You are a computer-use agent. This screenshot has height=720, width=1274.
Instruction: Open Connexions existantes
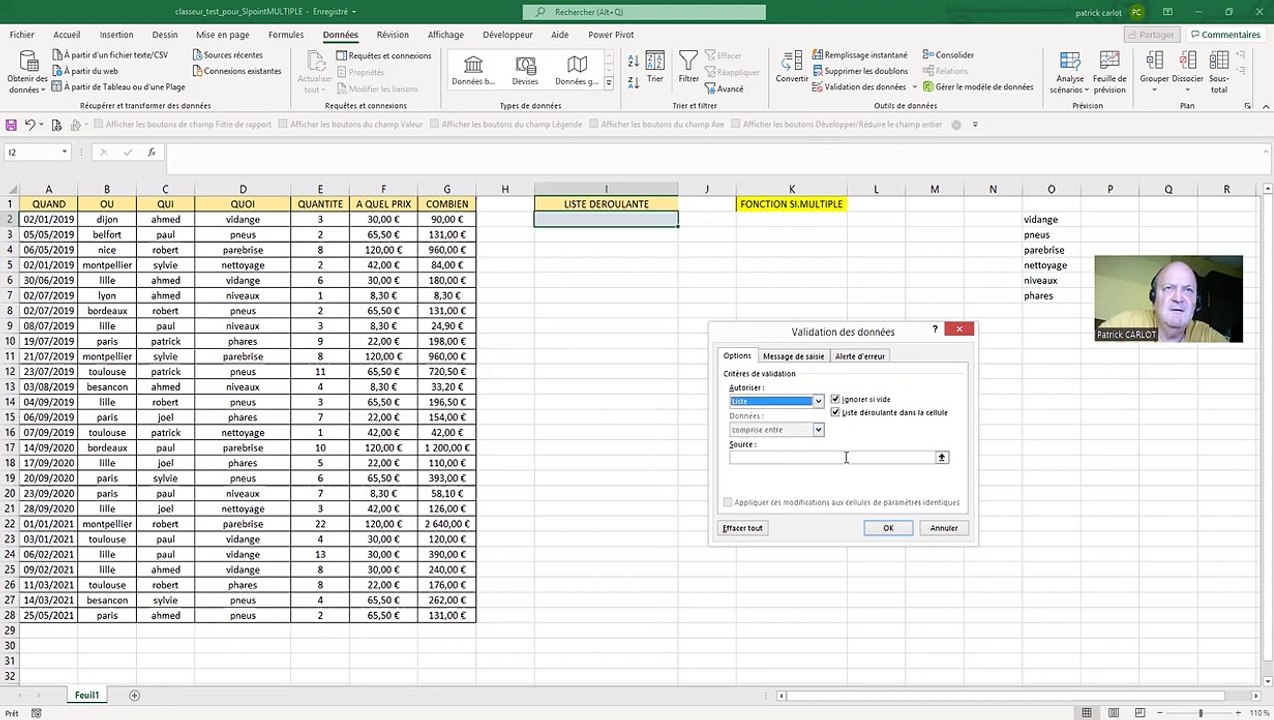point(236,71)
